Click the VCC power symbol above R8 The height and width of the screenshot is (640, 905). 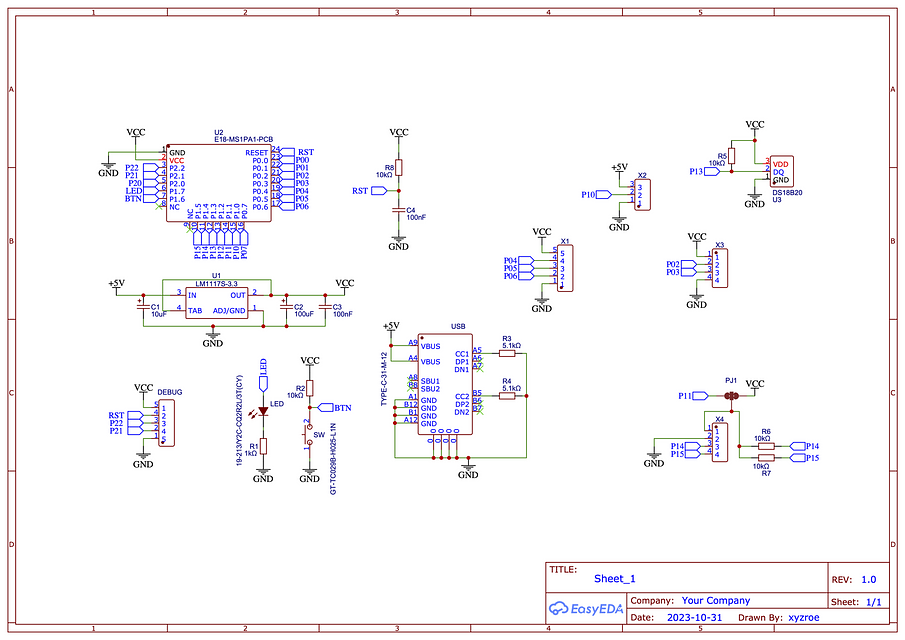tap(398, 133)
